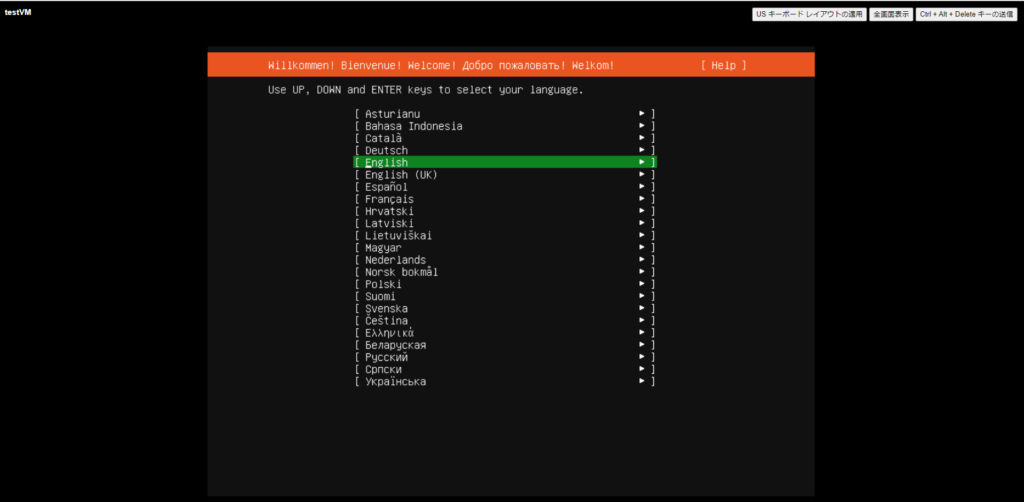The image size is (1024, 502).
Task: Pick Nederlands language
Action: point(505,260)
